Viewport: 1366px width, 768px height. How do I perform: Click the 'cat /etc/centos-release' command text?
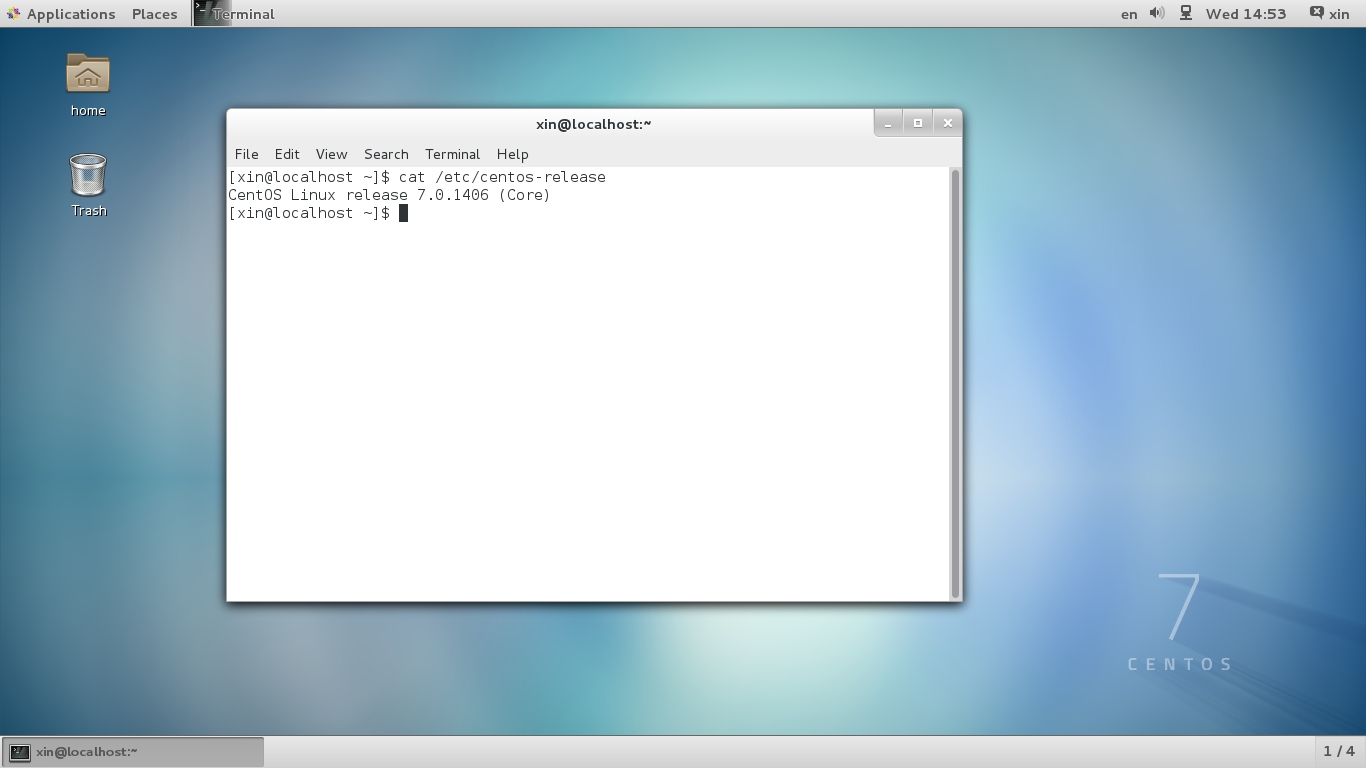[x=502, y=177]
